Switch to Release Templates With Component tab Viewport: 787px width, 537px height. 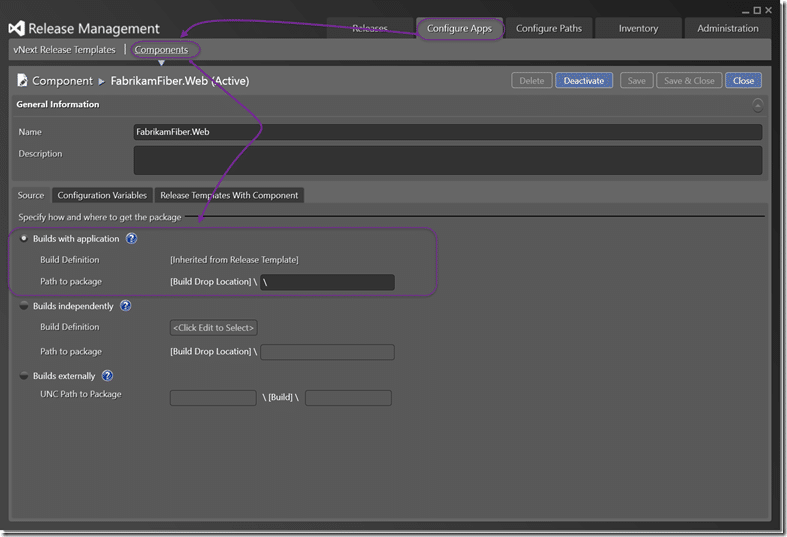(229, 195)
